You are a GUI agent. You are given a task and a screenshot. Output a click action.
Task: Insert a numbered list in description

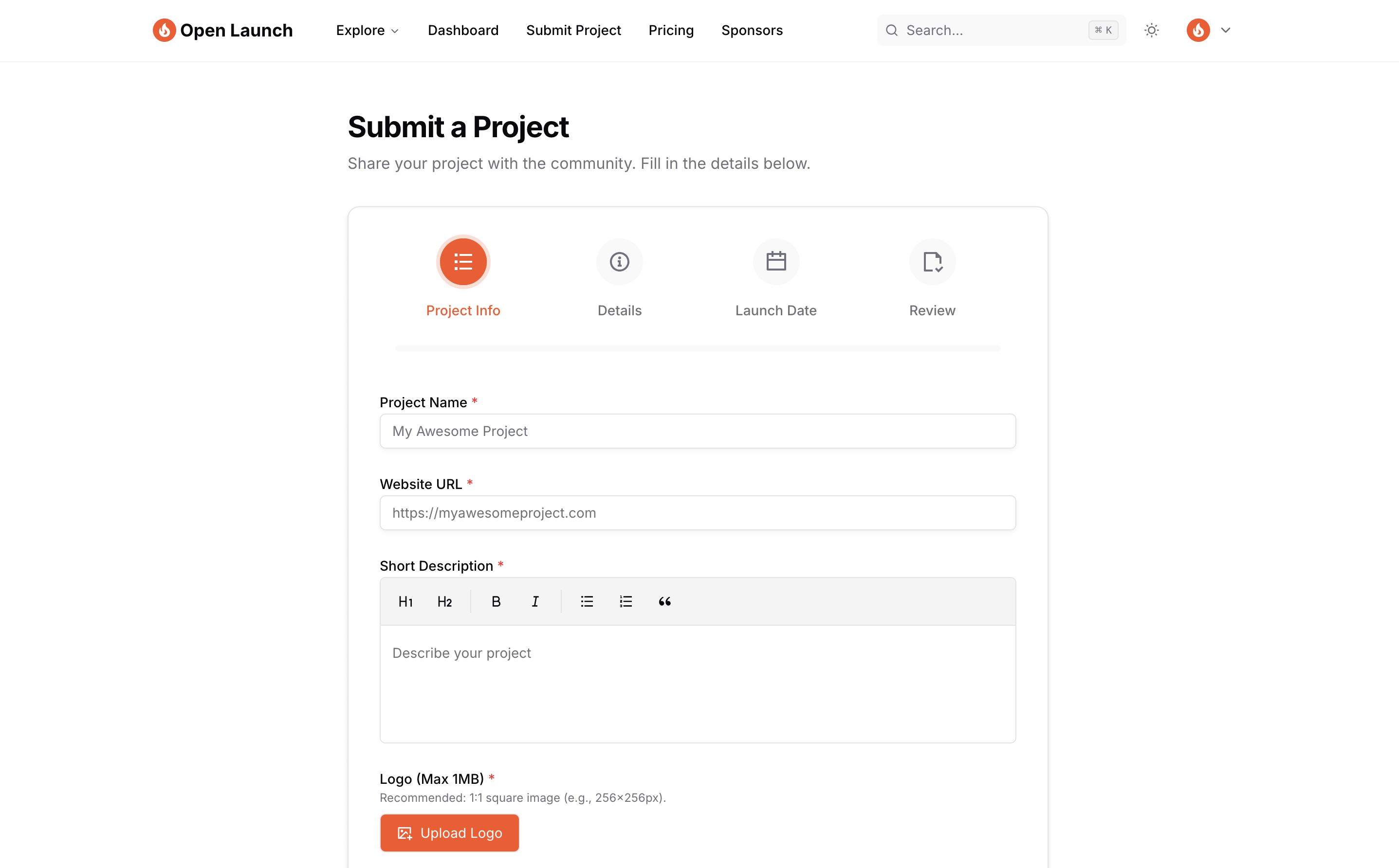626,601
